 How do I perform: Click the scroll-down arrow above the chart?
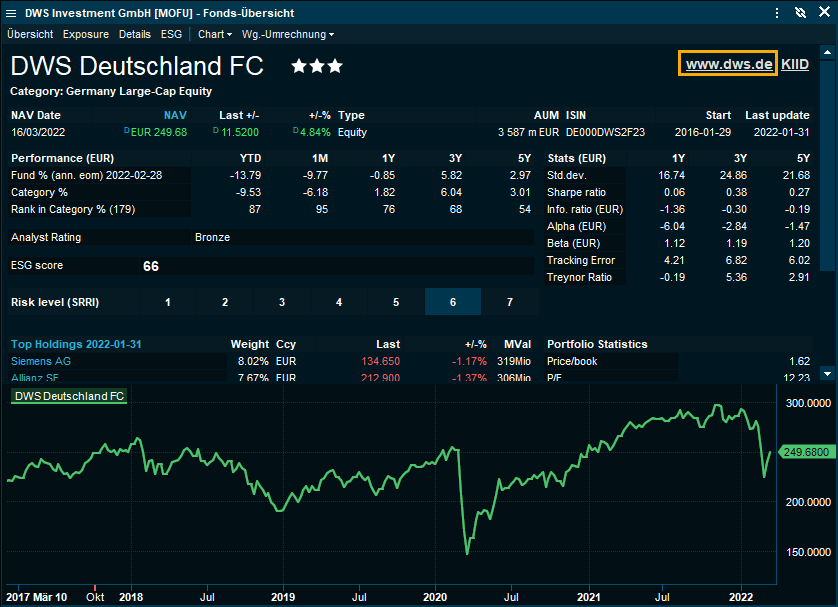[x=827, y=373]
